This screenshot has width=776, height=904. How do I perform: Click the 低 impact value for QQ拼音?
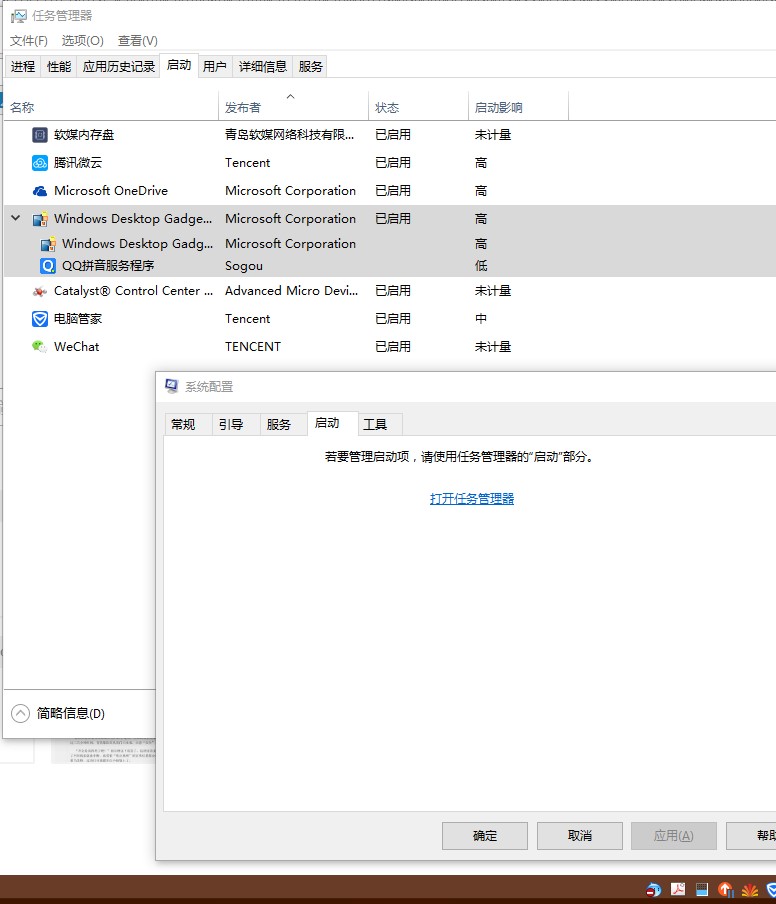click(x=481, y=266)
